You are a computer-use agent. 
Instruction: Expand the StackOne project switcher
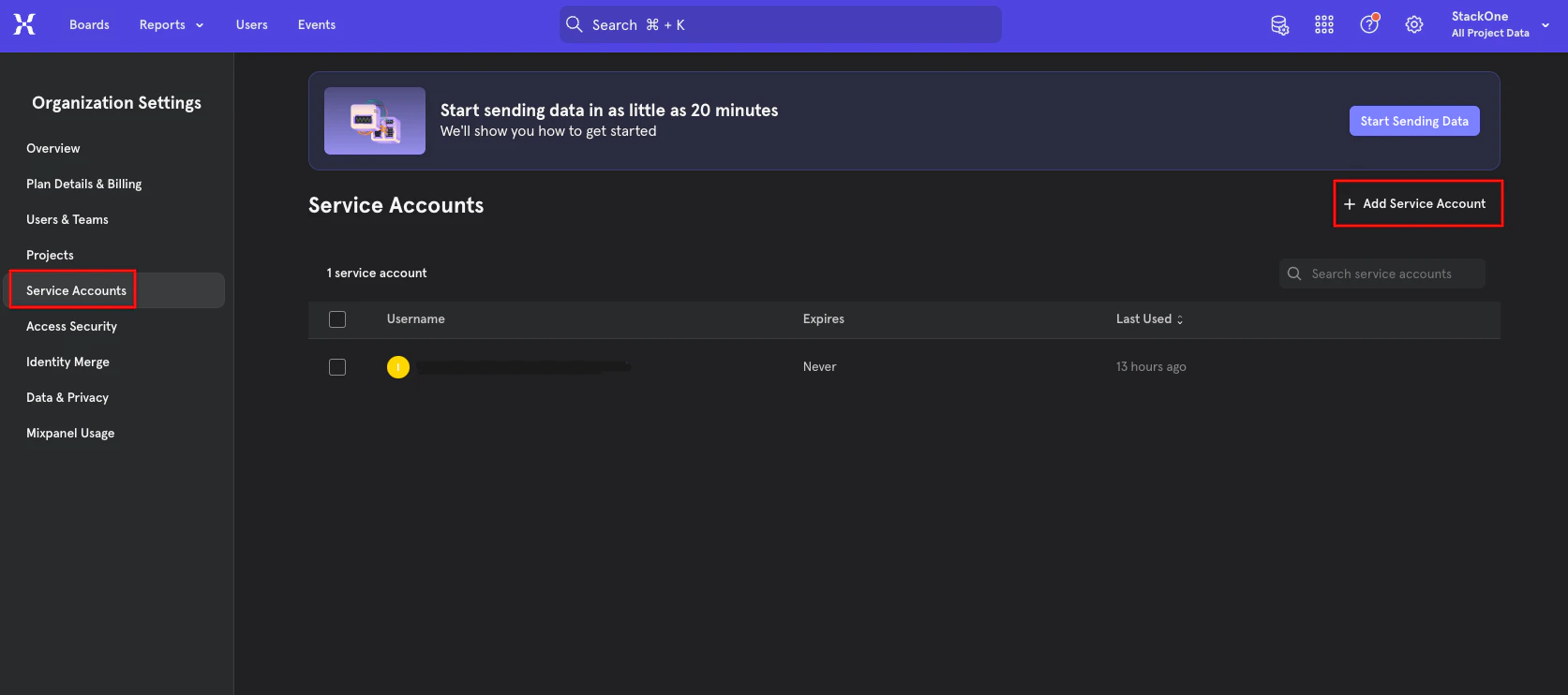tap(1500, 24)
